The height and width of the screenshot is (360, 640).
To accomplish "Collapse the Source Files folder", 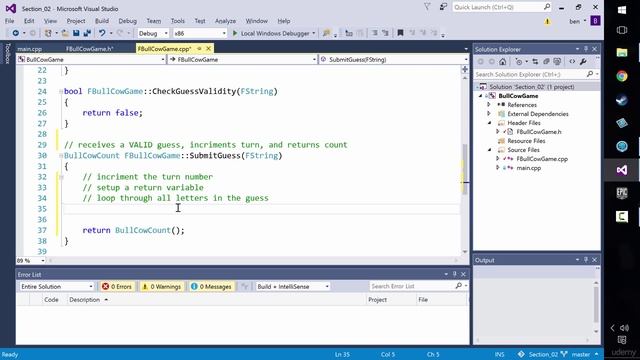I will tap(489, 149).
